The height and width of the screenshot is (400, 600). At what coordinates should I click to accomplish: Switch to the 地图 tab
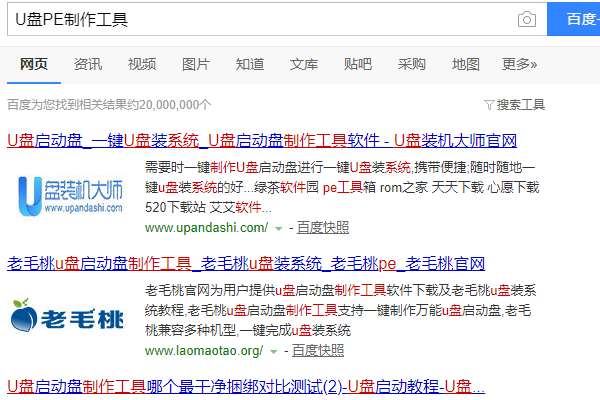pyautogui.click(x=465, y=64)
